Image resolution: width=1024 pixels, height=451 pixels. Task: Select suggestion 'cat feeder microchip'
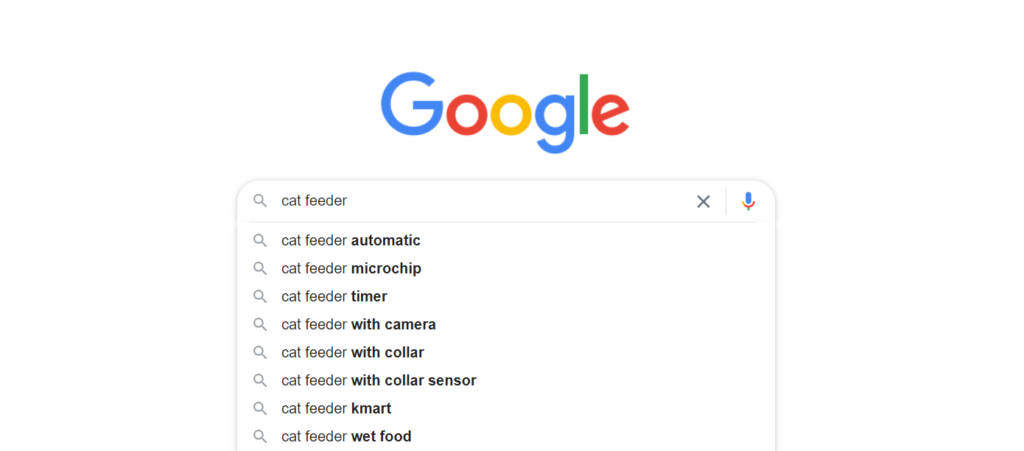506,269
